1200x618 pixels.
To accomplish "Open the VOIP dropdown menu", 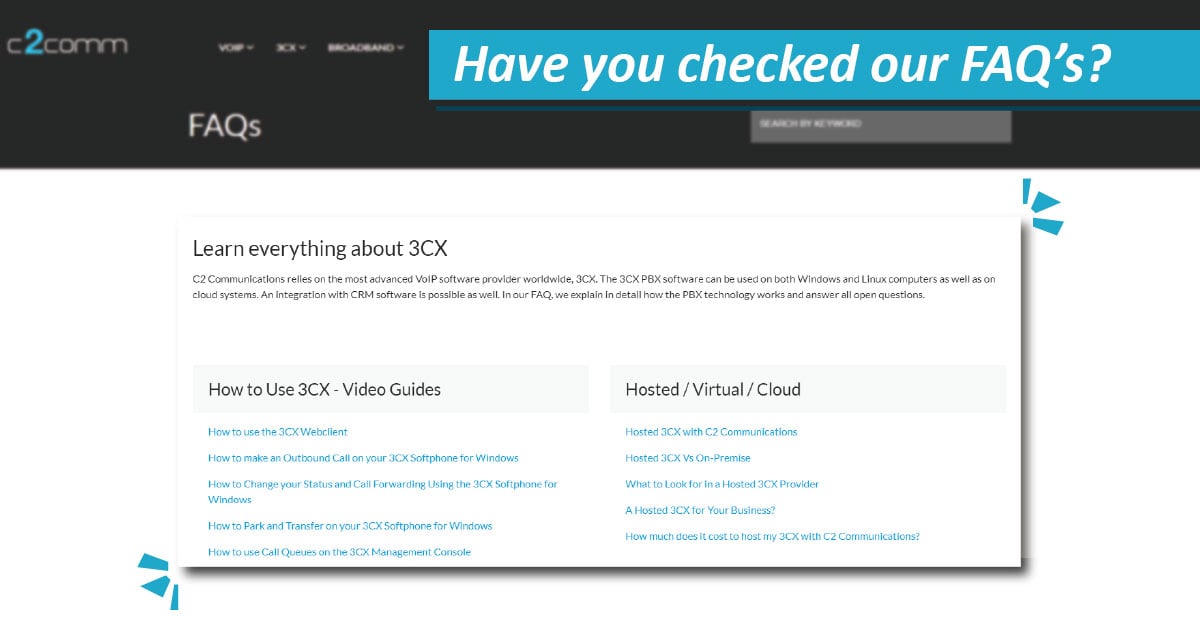I will click(236, 47).
